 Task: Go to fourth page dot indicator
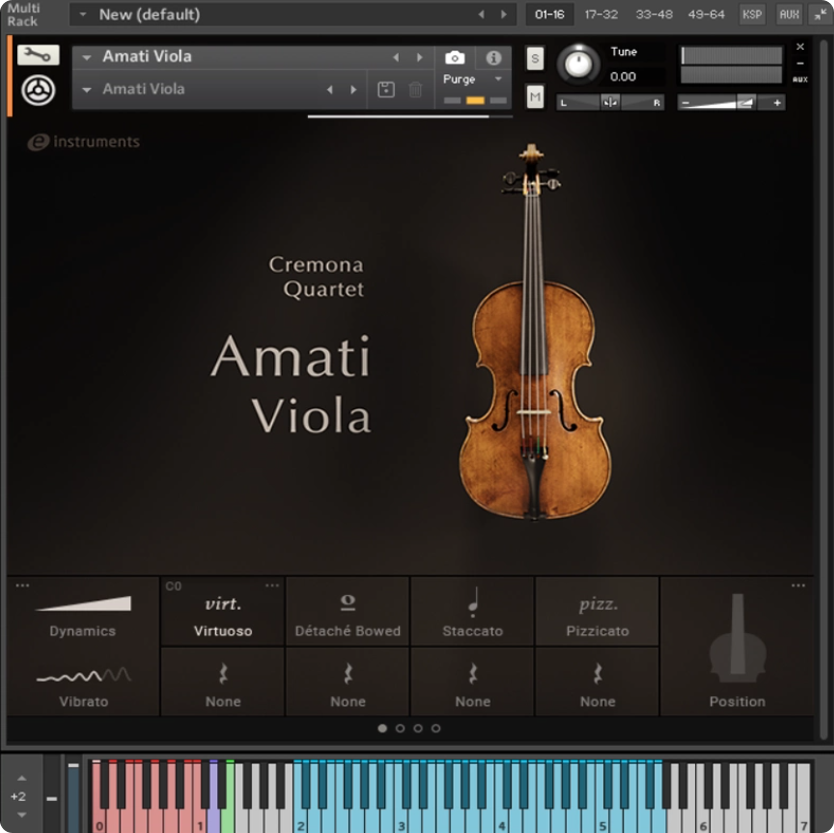tap(436, 728)
